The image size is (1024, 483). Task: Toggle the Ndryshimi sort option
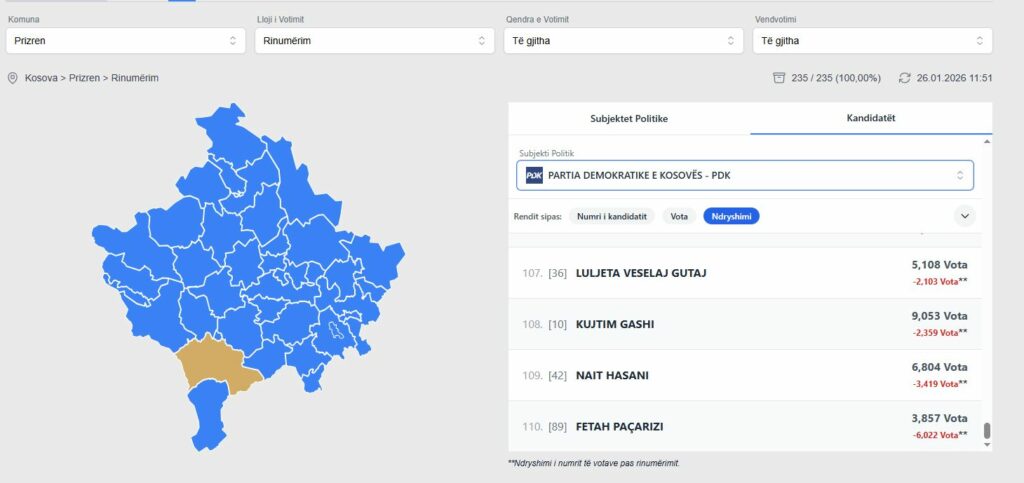pos(731,216)
